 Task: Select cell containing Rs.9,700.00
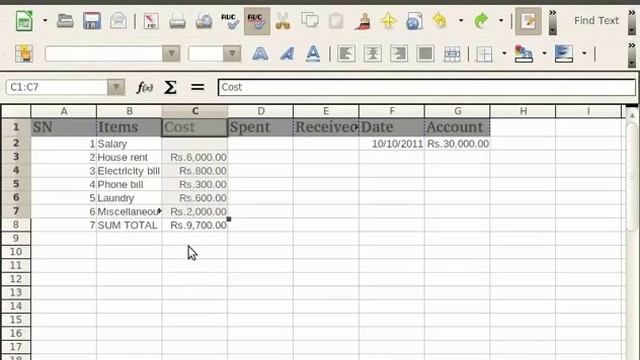coord(195,225)
